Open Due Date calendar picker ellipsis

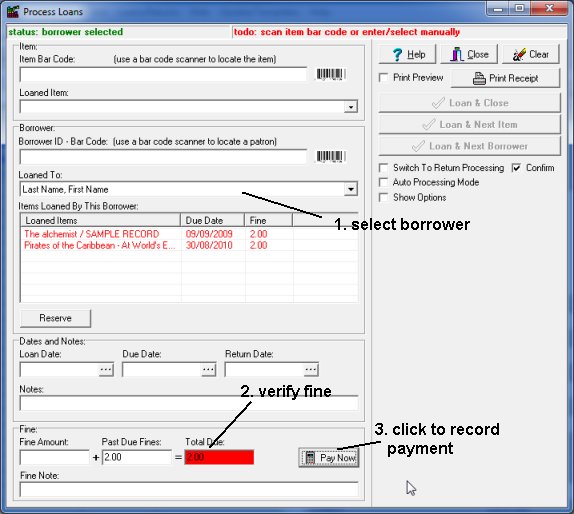pos(208,370)
